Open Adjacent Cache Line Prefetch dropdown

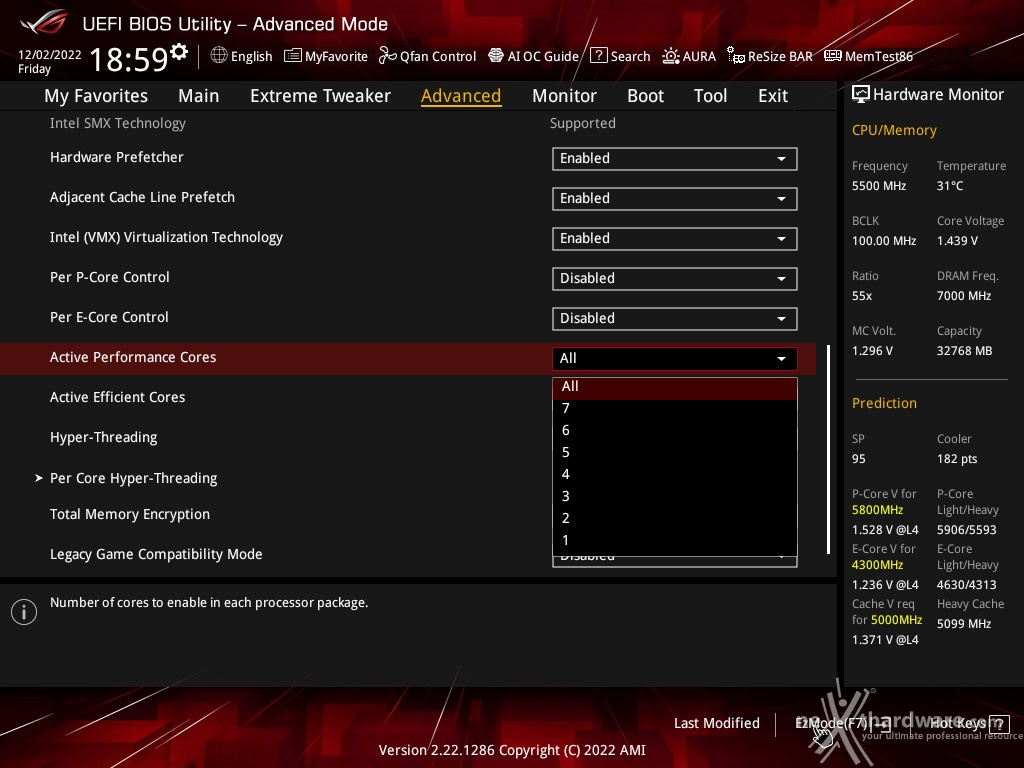click(x=675, y=199)
